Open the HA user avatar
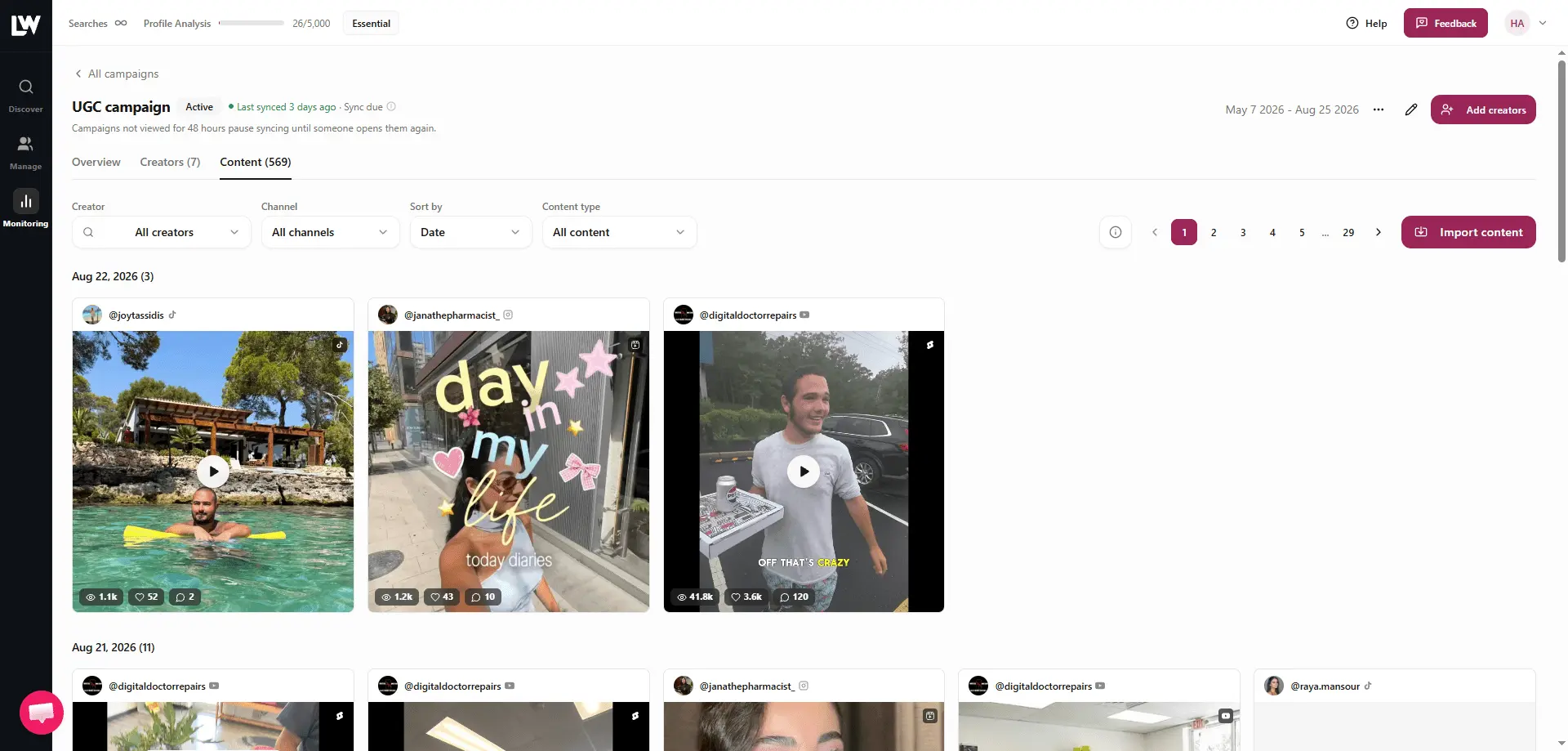The height and width of the screenshot is (751, 1568). 1517,23
